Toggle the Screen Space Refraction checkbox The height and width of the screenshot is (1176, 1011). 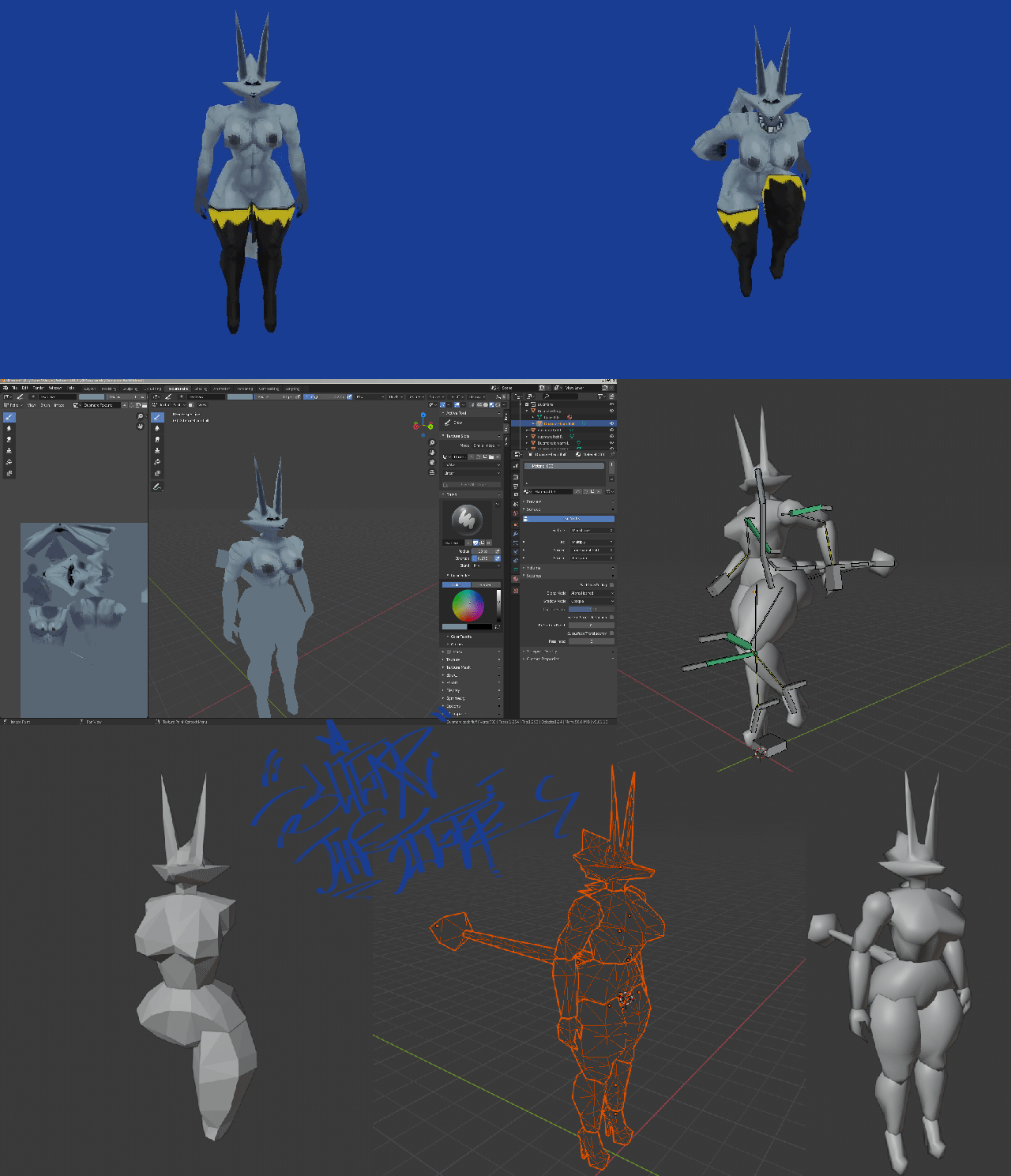click(611, 617)
